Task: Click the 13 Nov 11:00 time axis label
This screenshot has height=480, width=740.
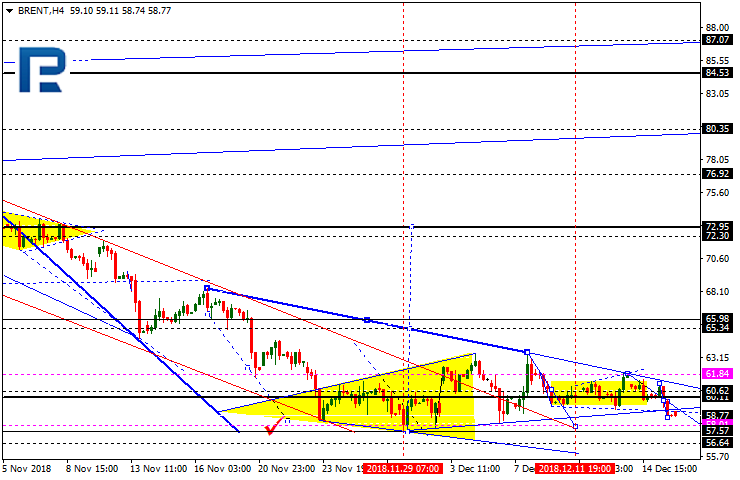Action: 159,469
